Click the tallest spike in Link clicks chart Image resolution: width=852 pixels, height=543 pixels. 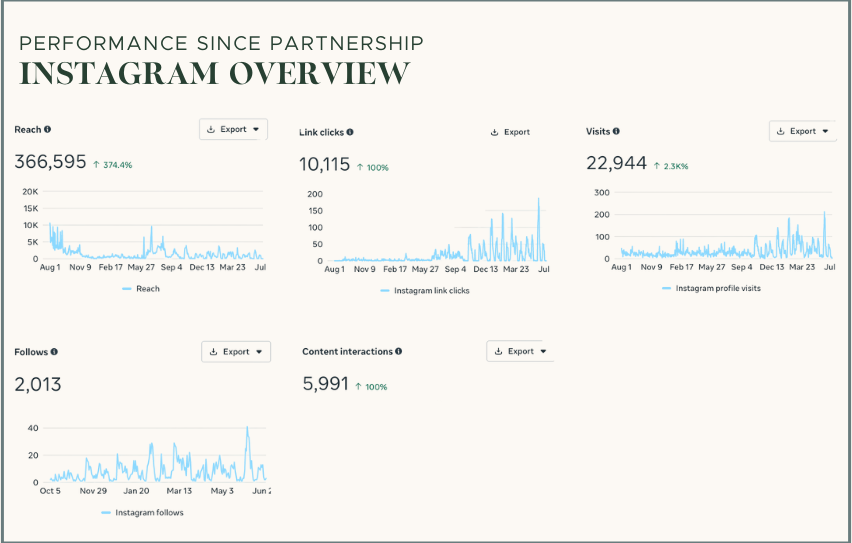[538, 199]
